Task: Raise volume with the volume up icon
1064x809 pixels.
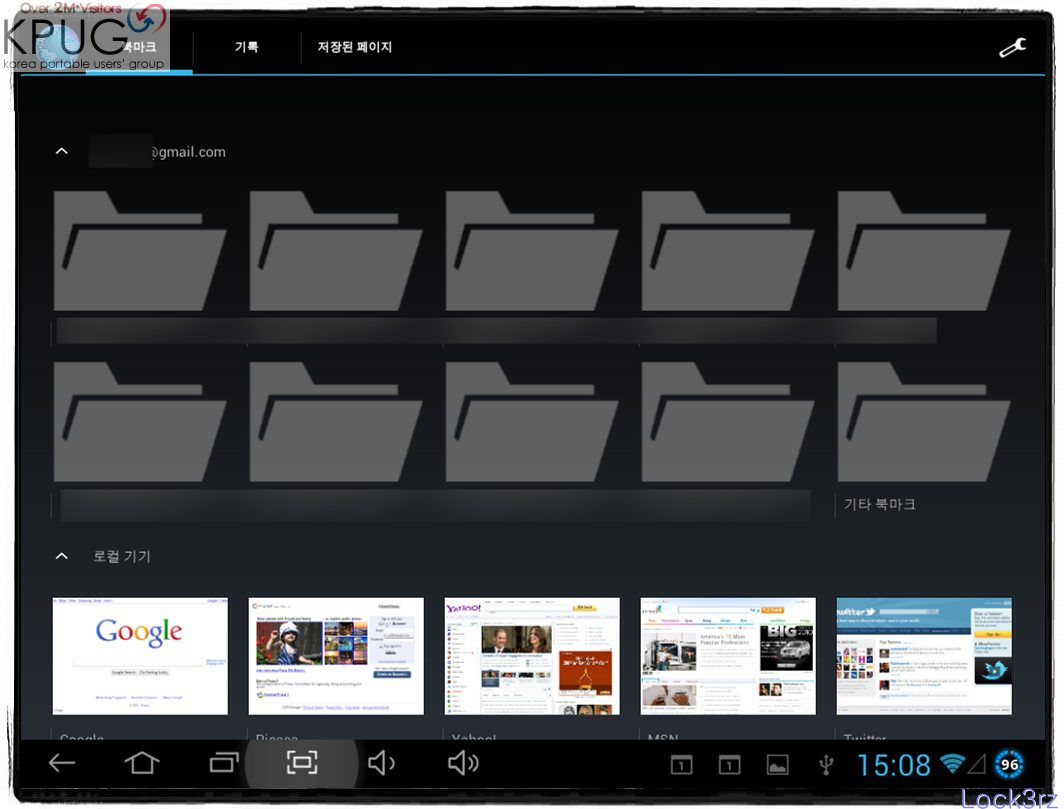Action: point(463,763)
